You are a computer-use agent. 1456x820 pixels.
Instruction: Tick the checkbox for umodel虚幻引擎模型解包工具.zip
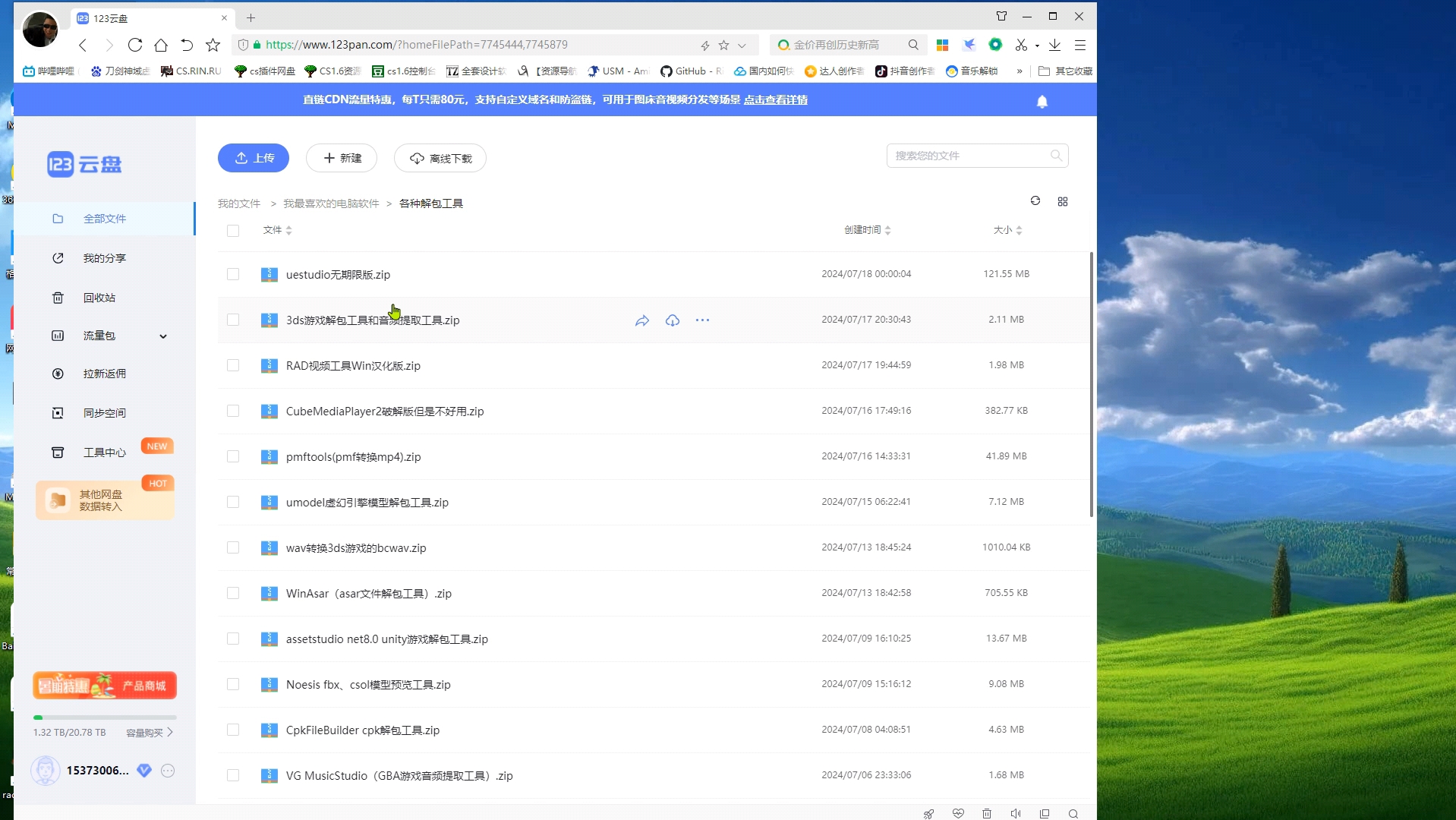(x=233, y=502)
